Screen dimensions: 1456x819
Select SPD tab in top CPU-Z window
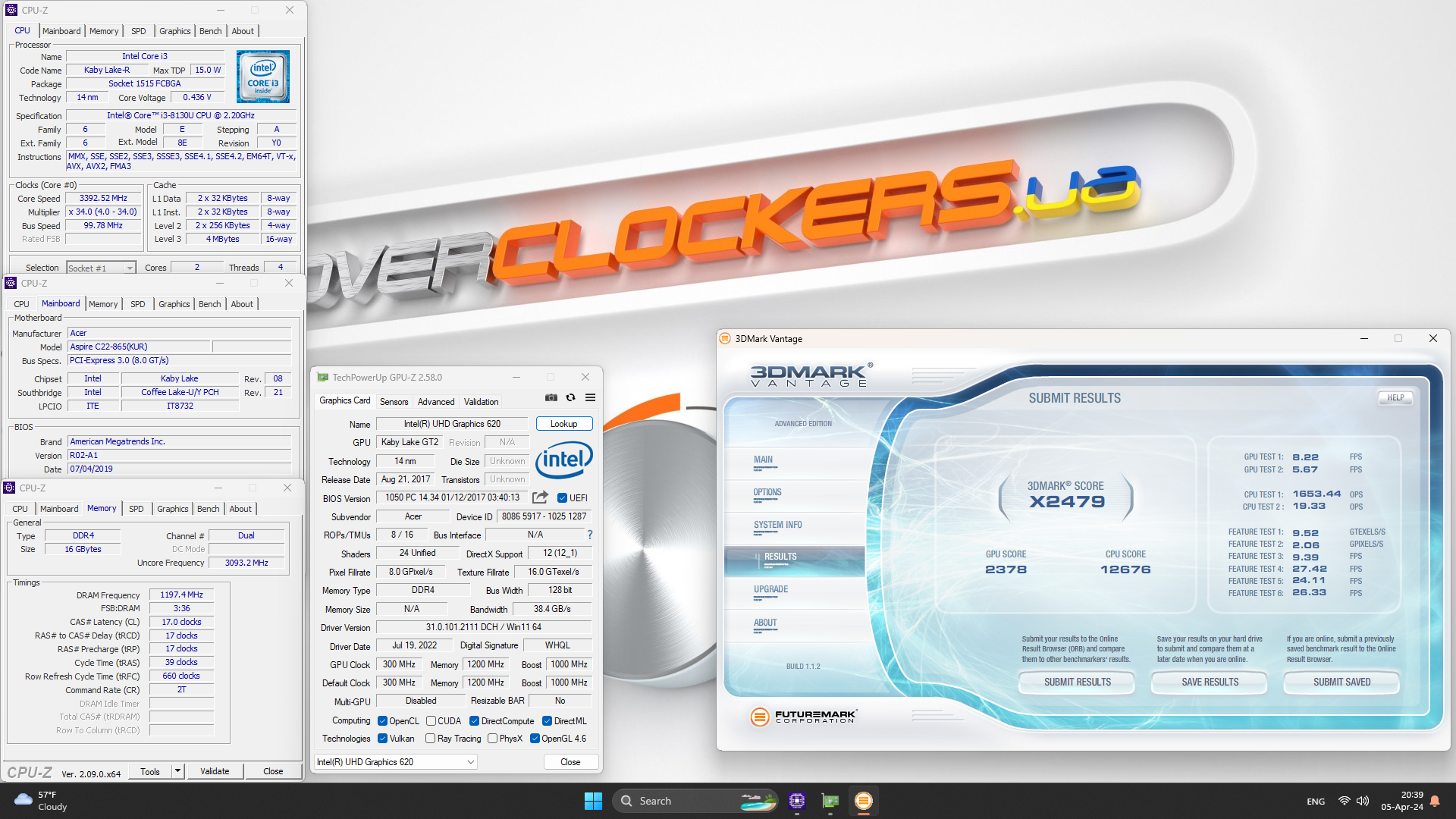point(138,31)
